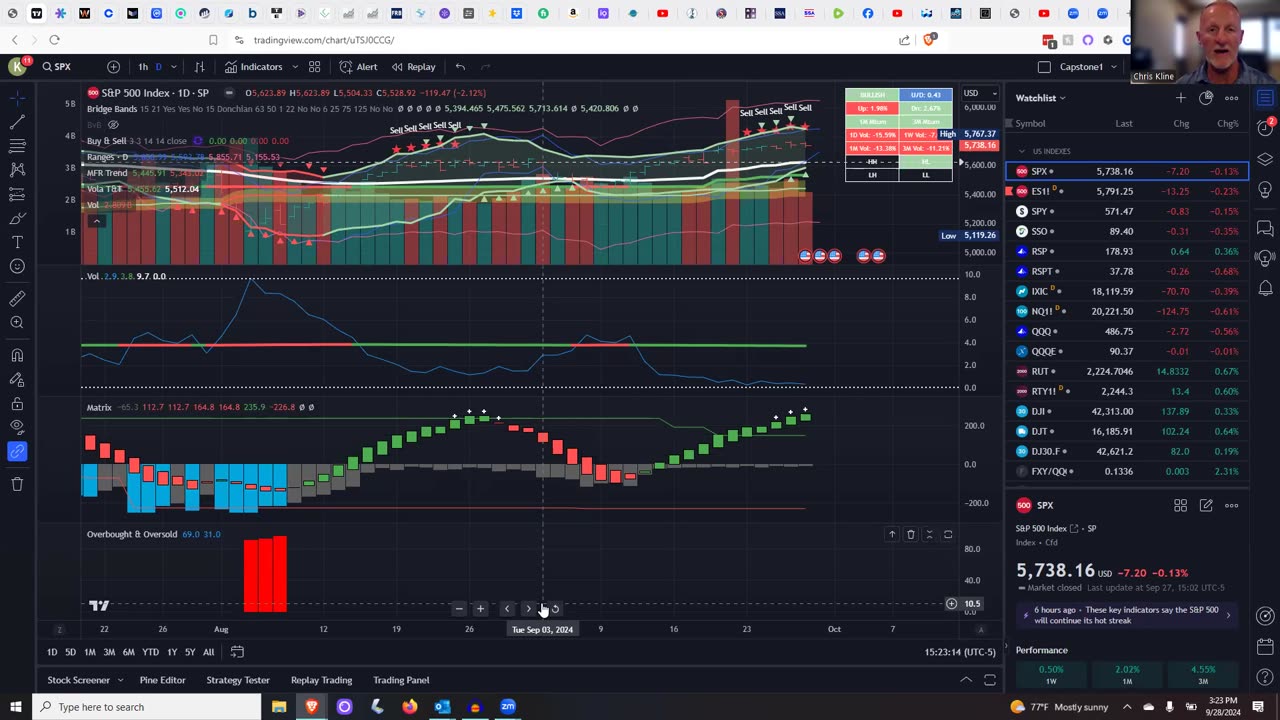Toggle visibility of BvB indicator
The height and width of the screenshot is (720, 1280).
click(x=113, y=125)
